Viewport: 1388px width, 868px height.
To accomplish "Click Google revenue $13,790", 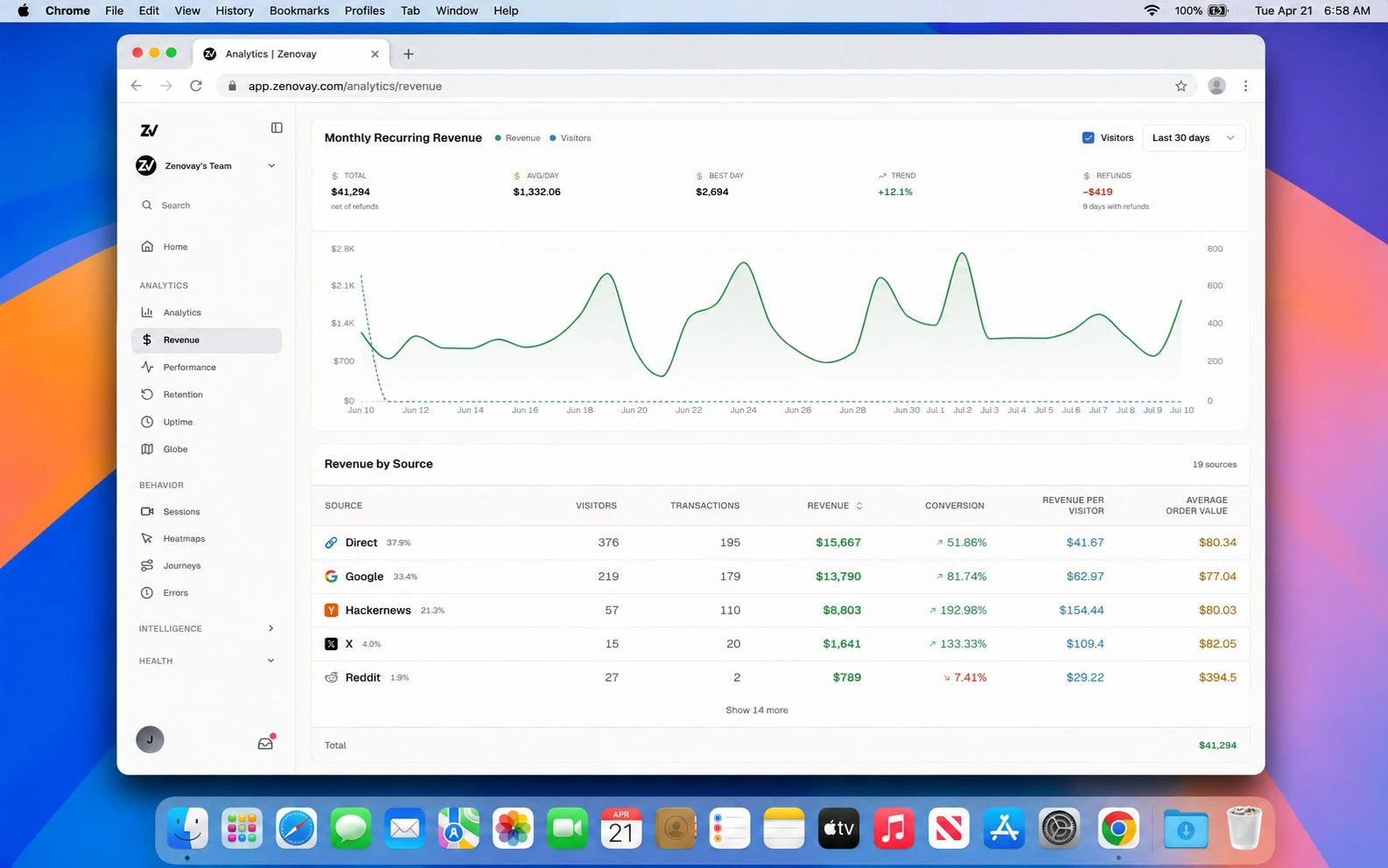I will [x=838, y=576].
